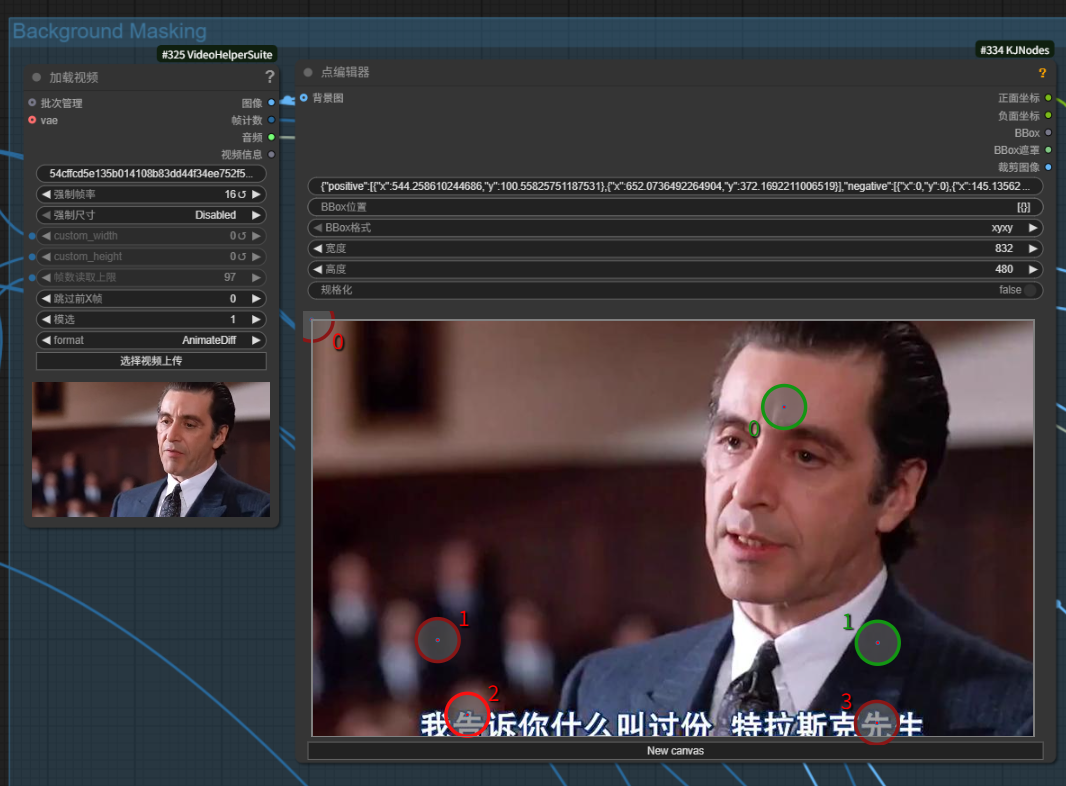Click the BBox位置 field
The image size is (1066, 786).
pos(675,207)
